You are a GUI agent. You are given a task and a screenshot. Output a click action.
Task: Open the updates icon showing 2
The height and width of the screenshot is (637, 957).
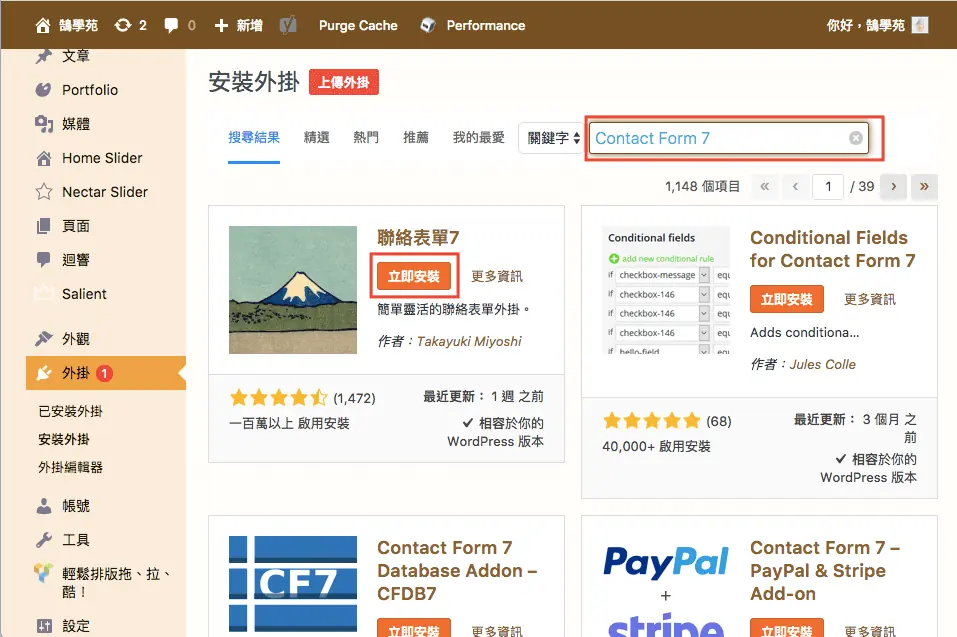coord(123,25)
